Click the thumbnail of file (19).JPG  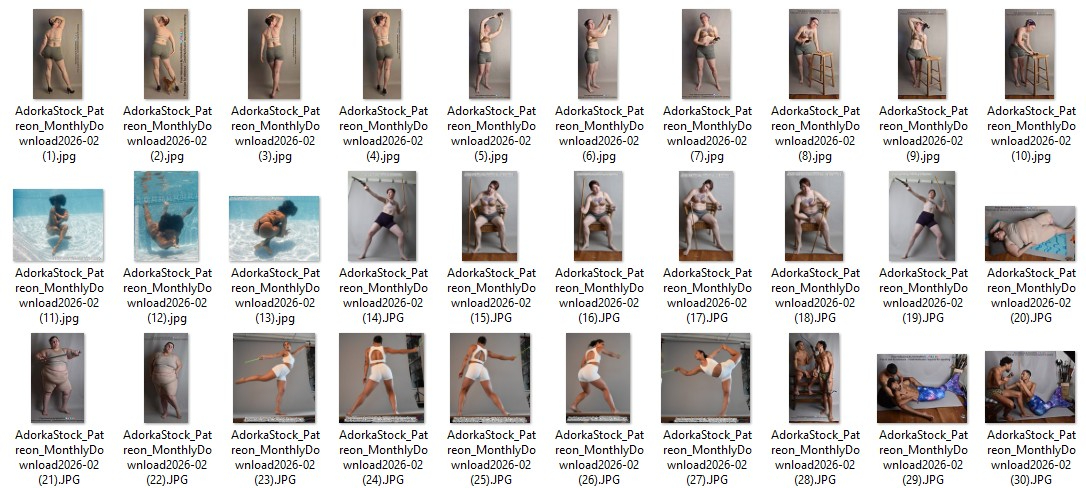pyautogui.click(x=922, y=216)
